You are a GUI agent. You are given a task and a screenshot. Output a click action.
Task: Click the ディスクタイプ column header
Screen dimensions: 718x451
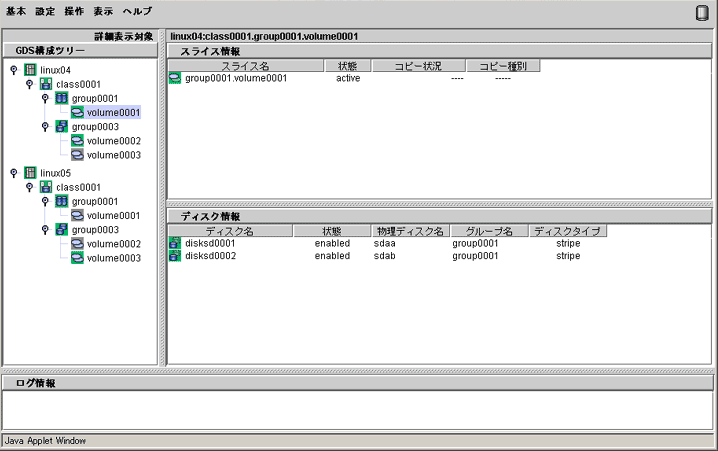tap(568, 231)
